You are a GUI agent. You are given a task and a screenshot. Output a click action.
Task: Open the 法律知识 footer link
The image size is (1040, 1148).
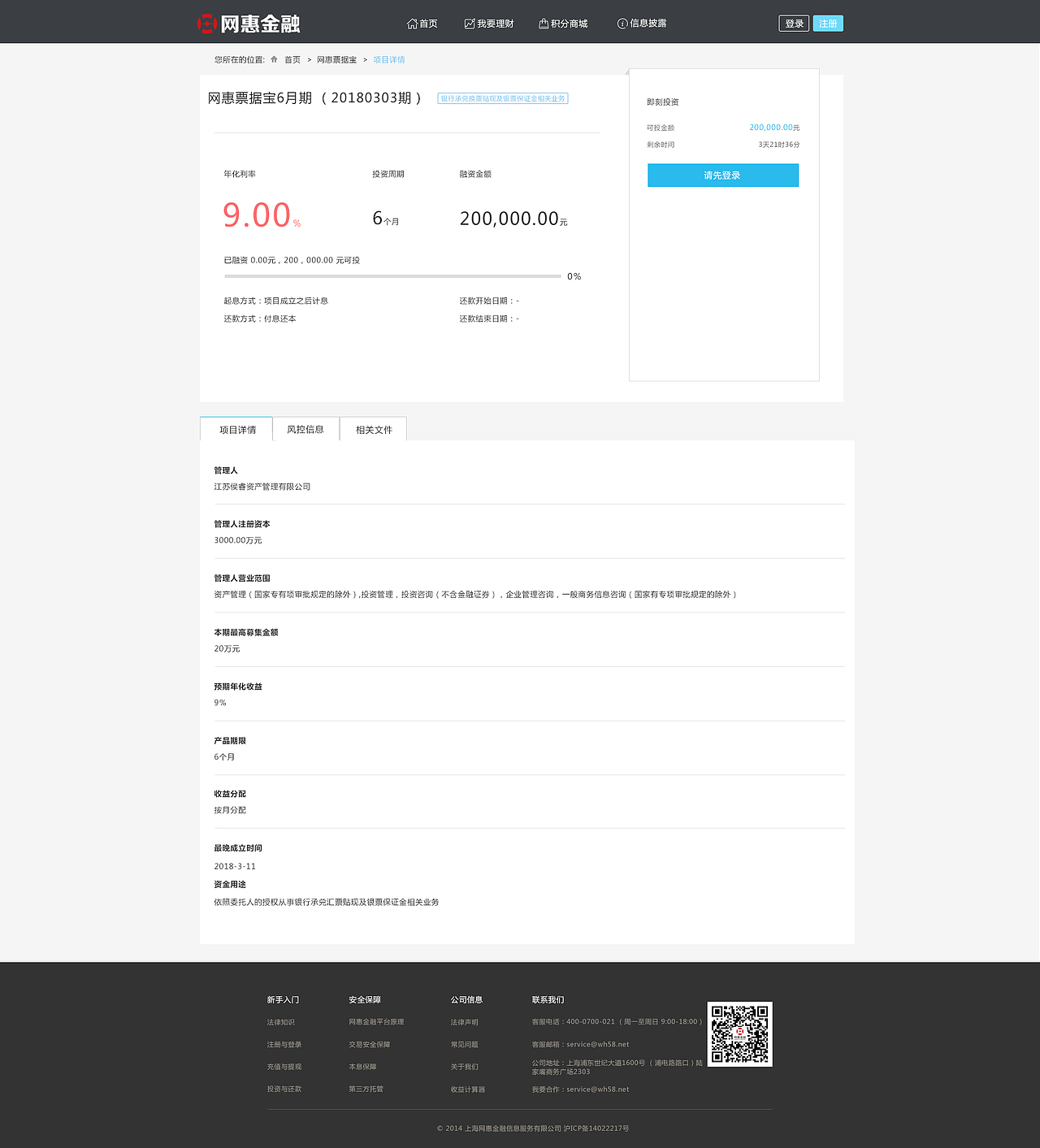tap(281, 1021)
